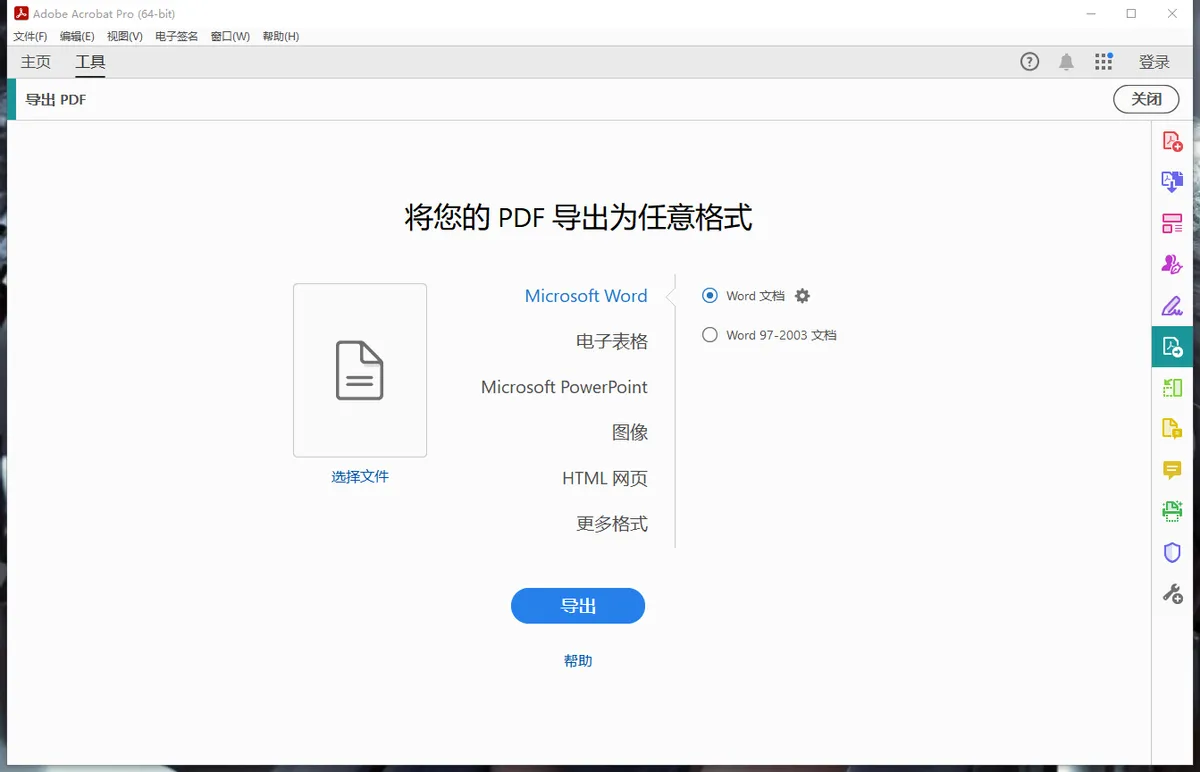Open the notifications bell icon

pyautogui.click(x=1067, y=62)
